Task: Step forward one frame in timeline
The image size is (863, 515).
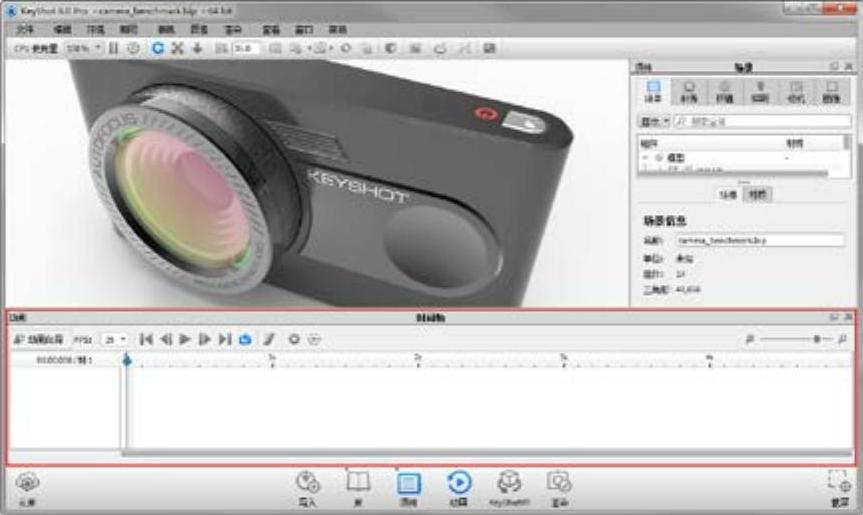Action: pos(204,339)
